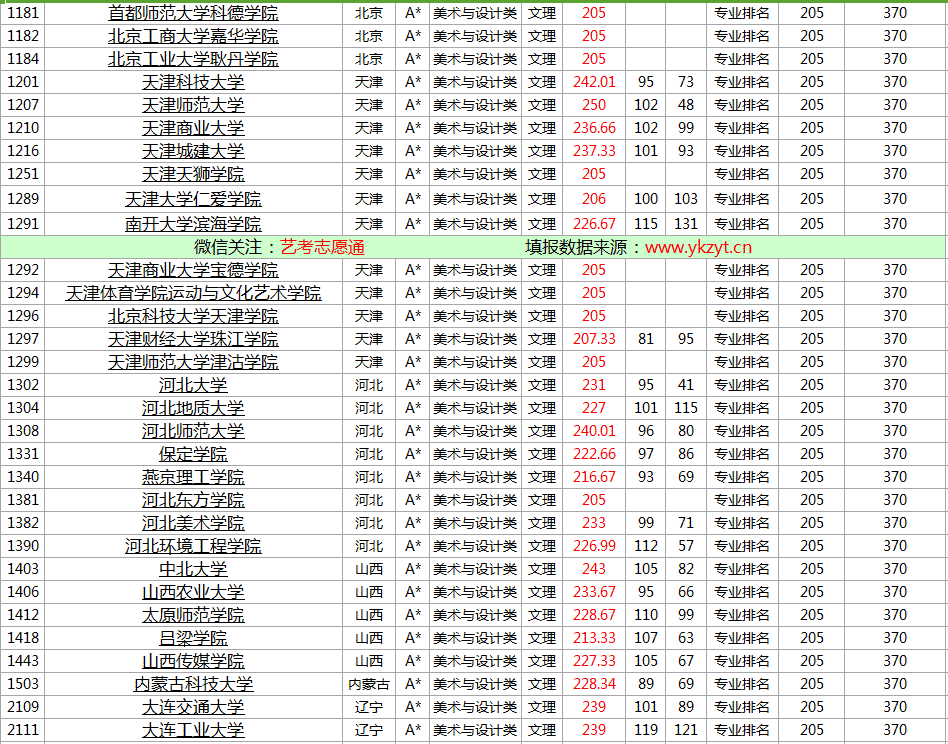Click the 中北大学 link
Screen dimensions: 948x744
click(x=193, y=569)
